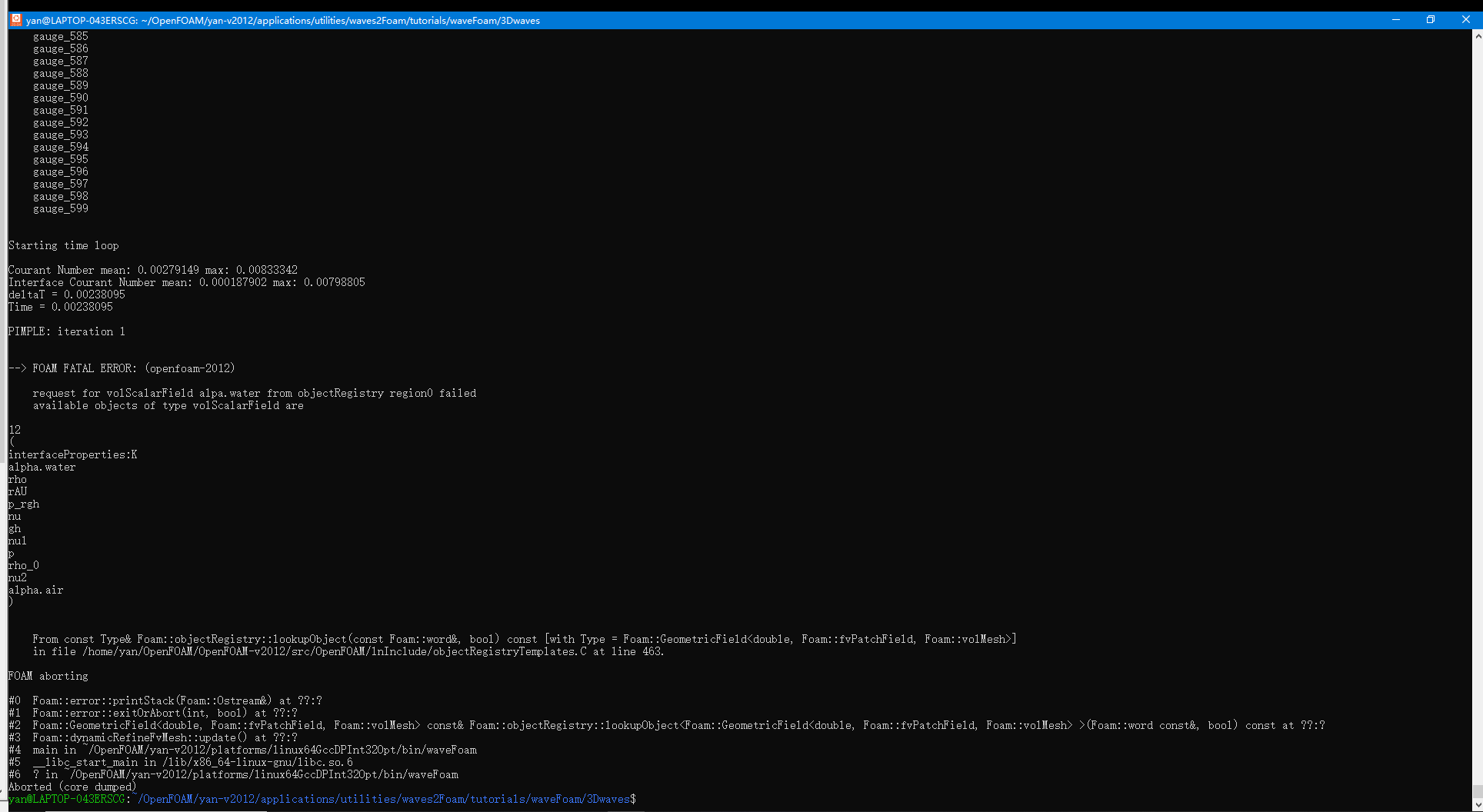Image resolution: width=1483 pixels, height=812 pixels.
Task: Click the 'p_rgh' list entry
Action: [x=24, y=504]
